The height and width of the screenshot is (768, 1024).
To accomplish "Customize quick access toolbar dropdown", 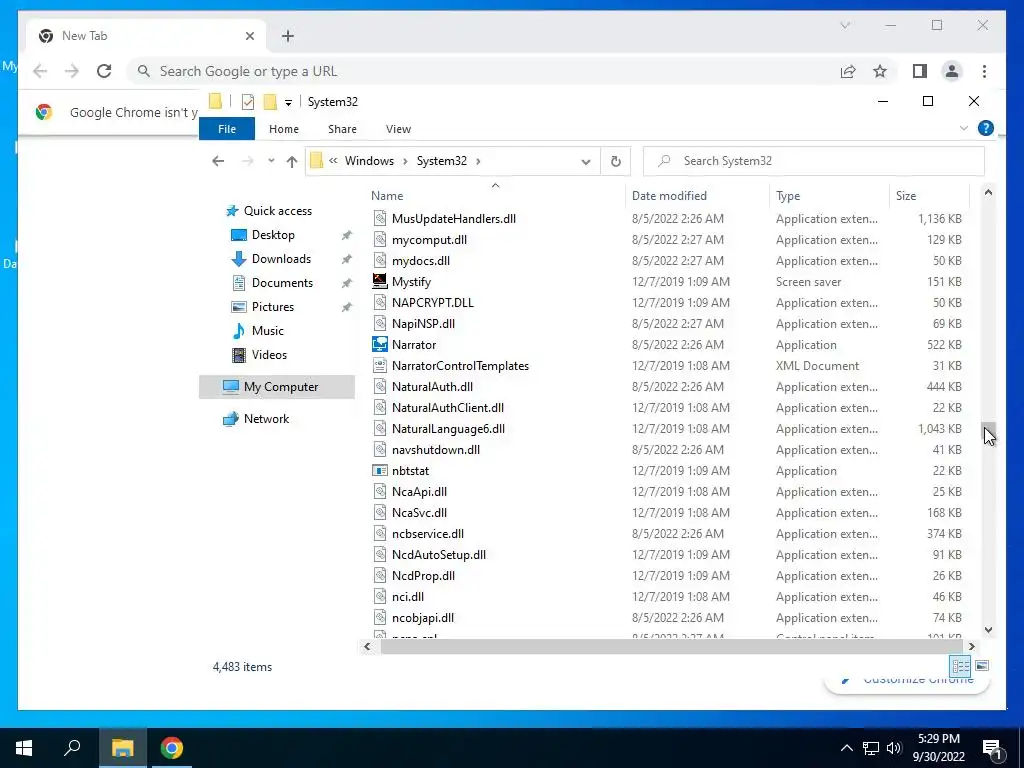I will pos(288,103).
